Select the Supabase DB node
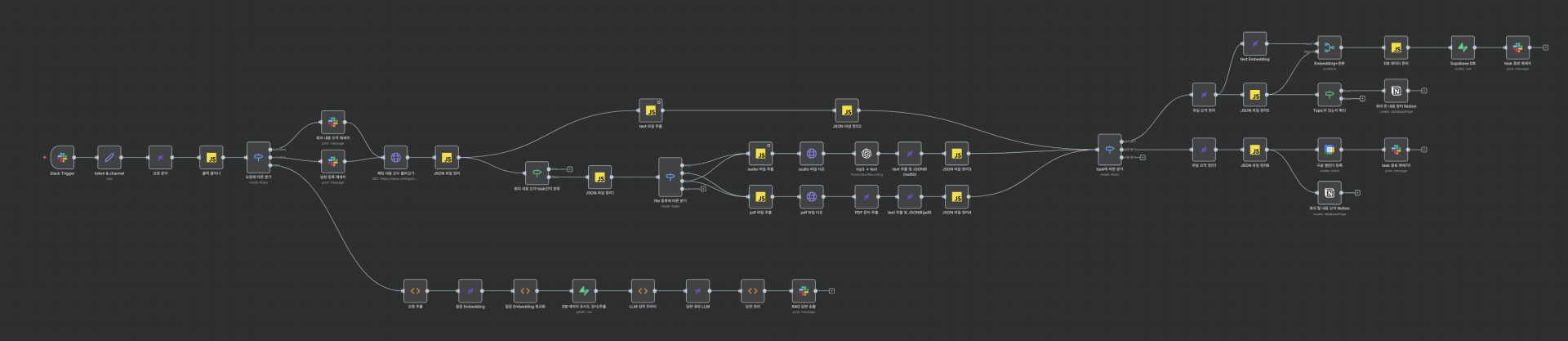1568x341 pixels. [x=1463, y=47]
